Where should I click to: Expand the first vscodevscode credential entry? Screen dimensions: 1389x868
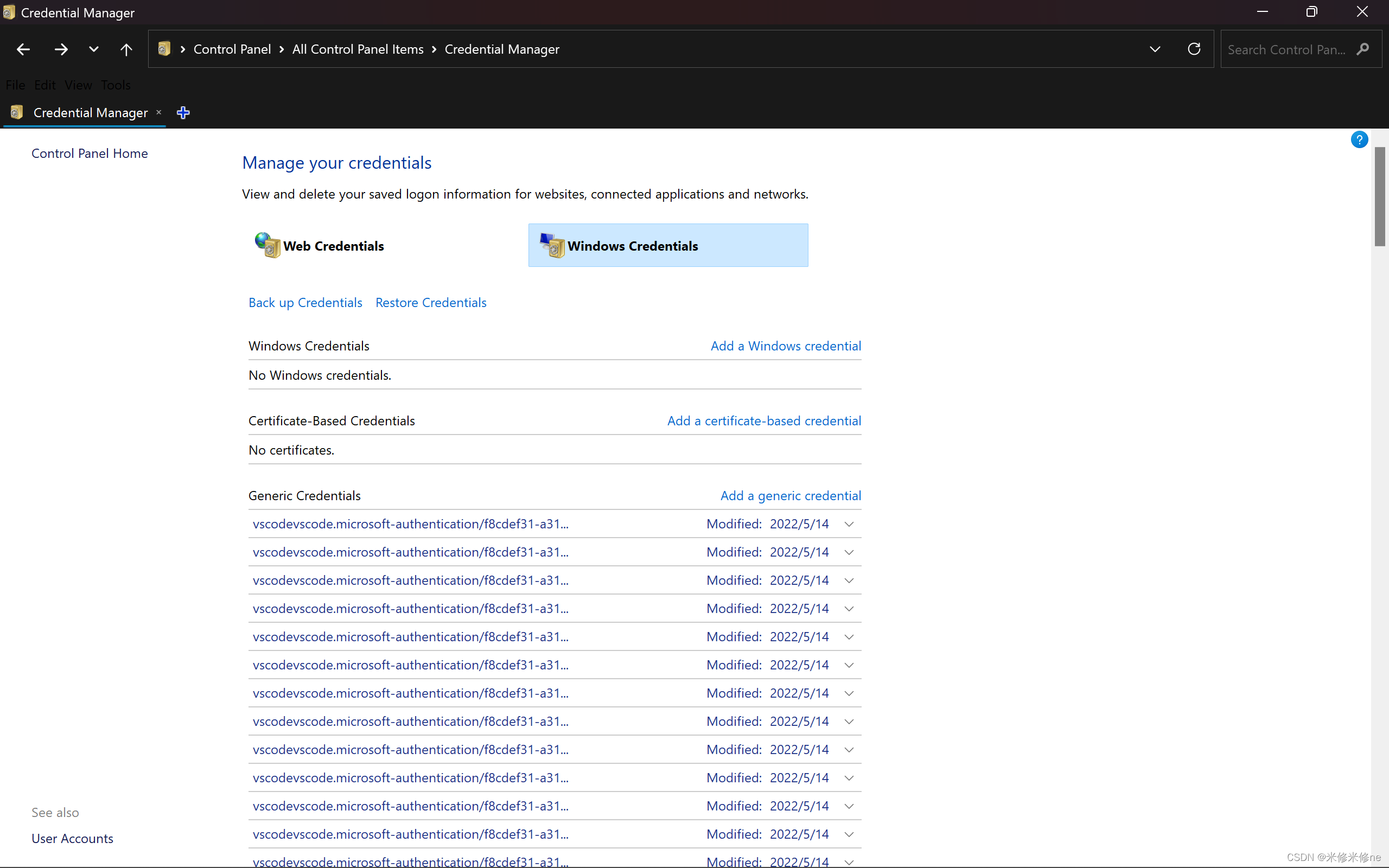pyautogui.click(x=849, y=524)
